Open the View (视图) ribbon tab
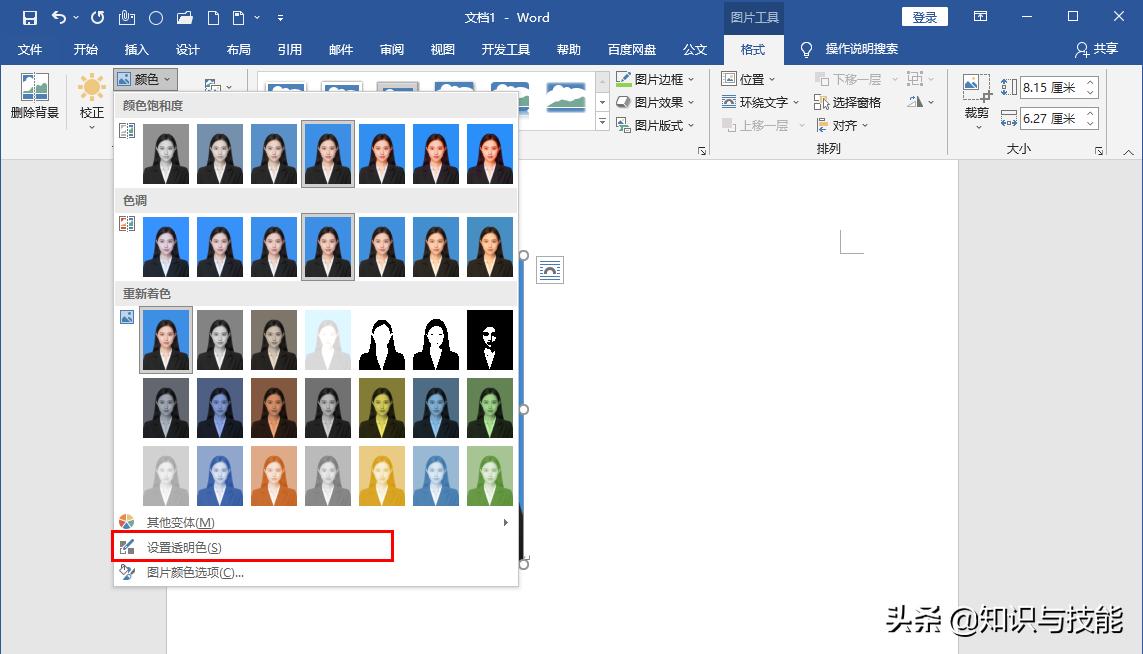Image resolution: width=1143 pixels, height=654 pixels. pos(442,49)
